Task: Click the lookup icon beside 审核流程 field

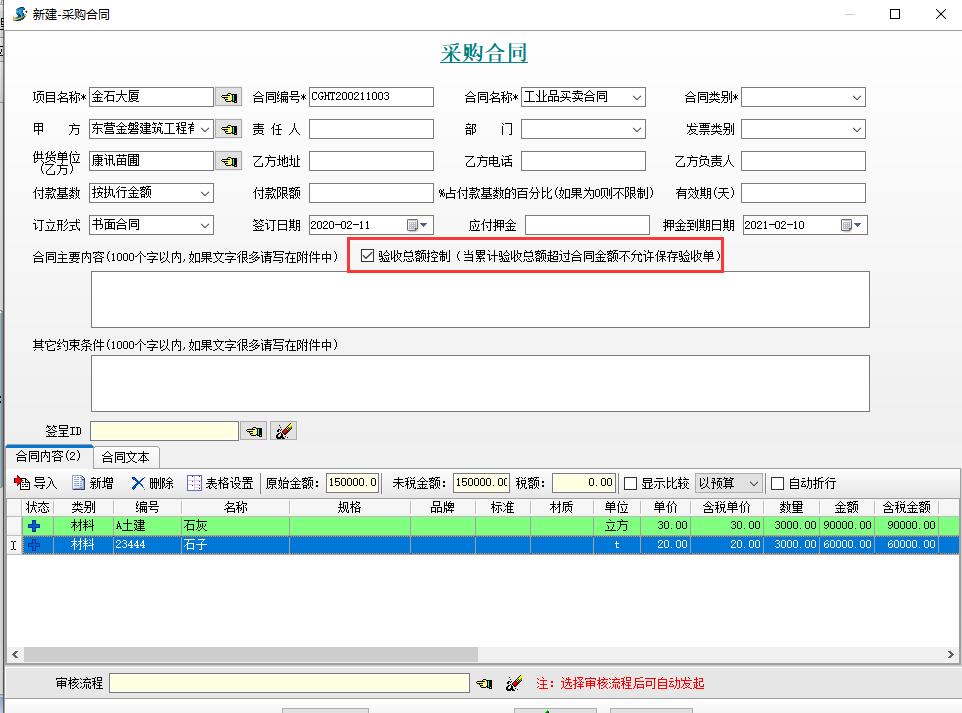Action: (484, 683)
